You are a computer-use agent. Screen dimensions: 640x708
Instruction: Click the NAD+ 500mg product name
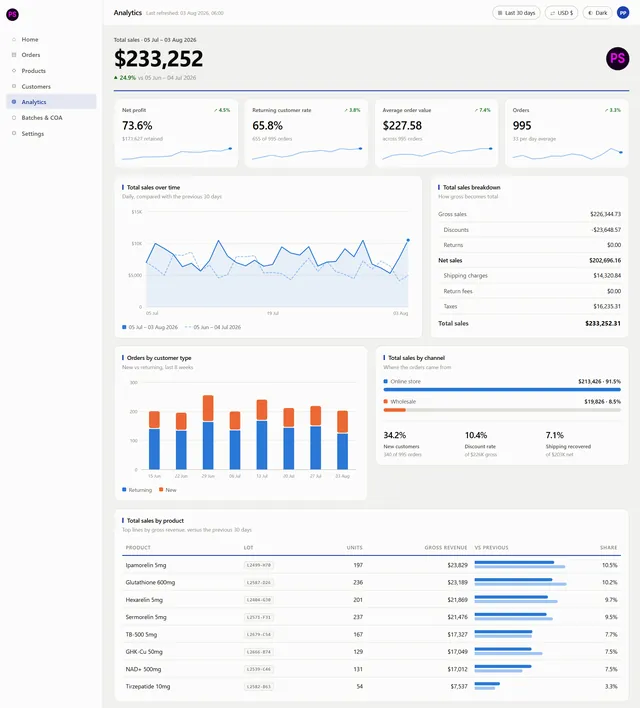(x=143, y=669)
